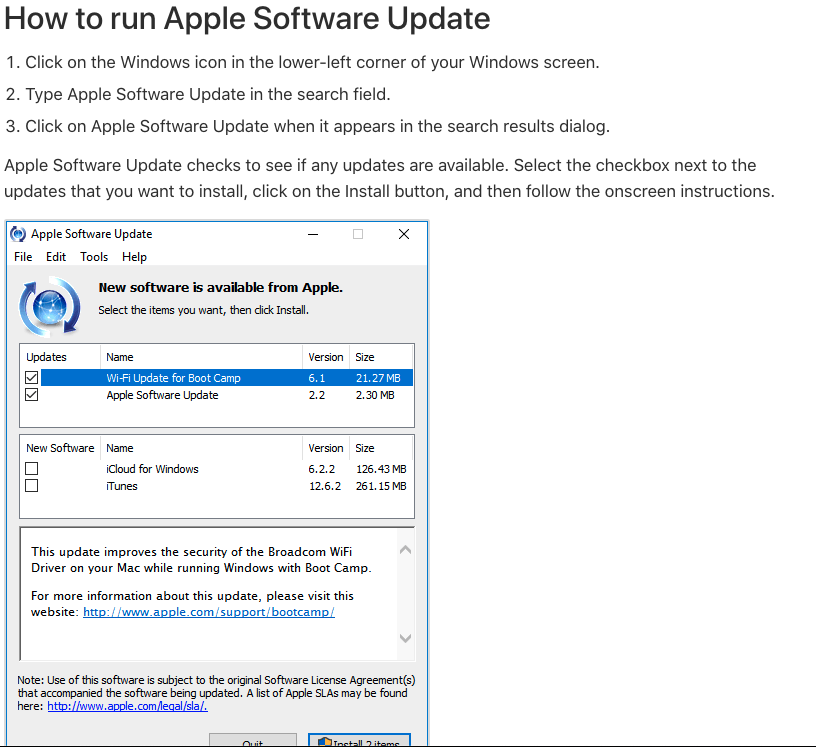Click the Updates column header
The height and width of the screenshot is (747, 816).
(x=60, y=357)
